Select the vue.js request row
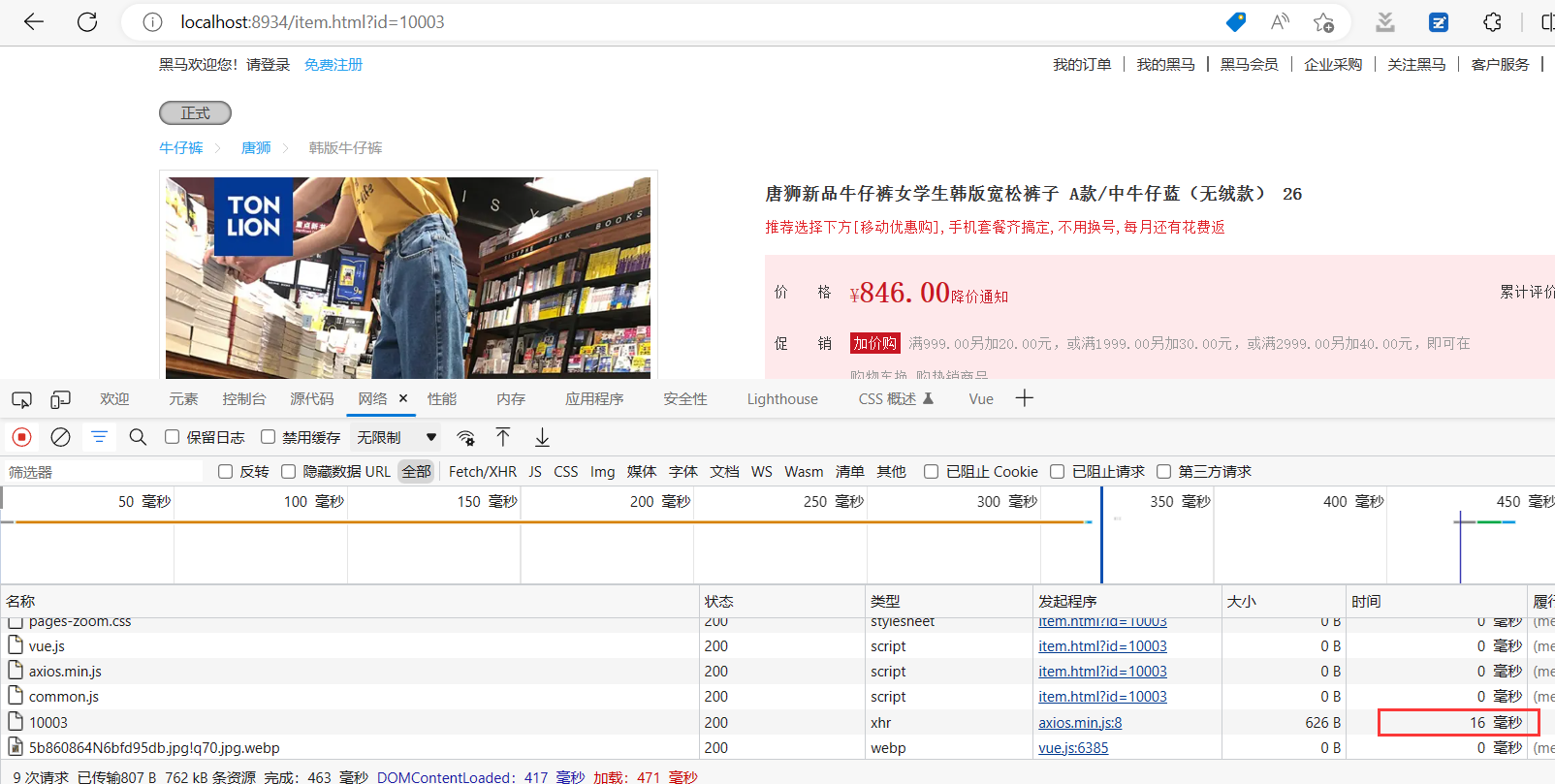Image resolution: width=1555 pixels, height=784 pixels. (777, 645)
